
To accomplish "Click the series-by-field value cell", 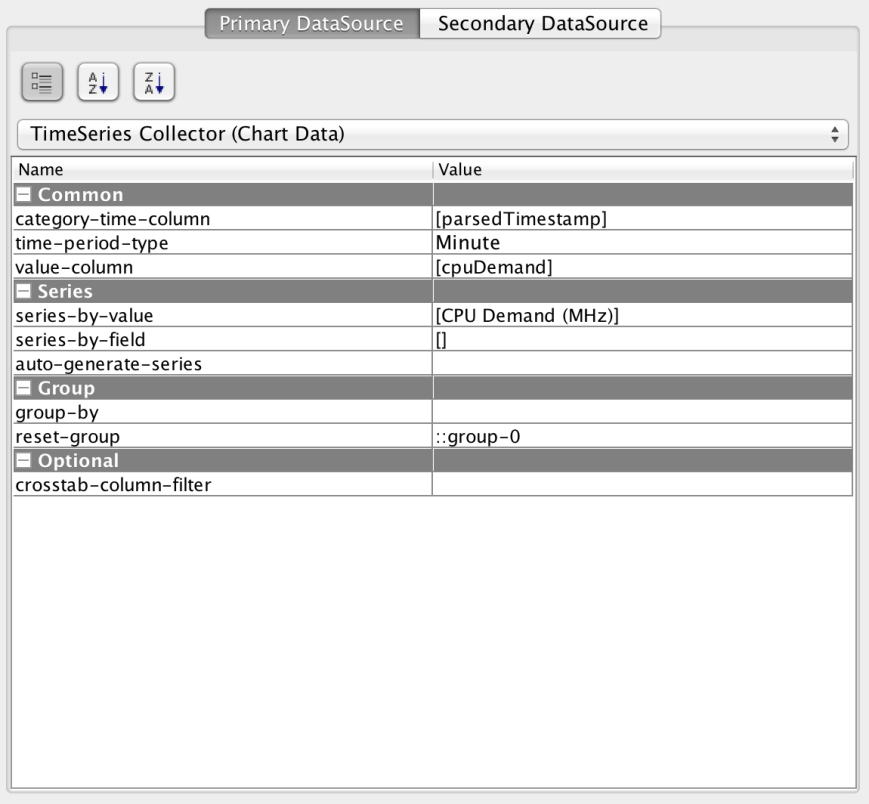I will click(641, 340).
